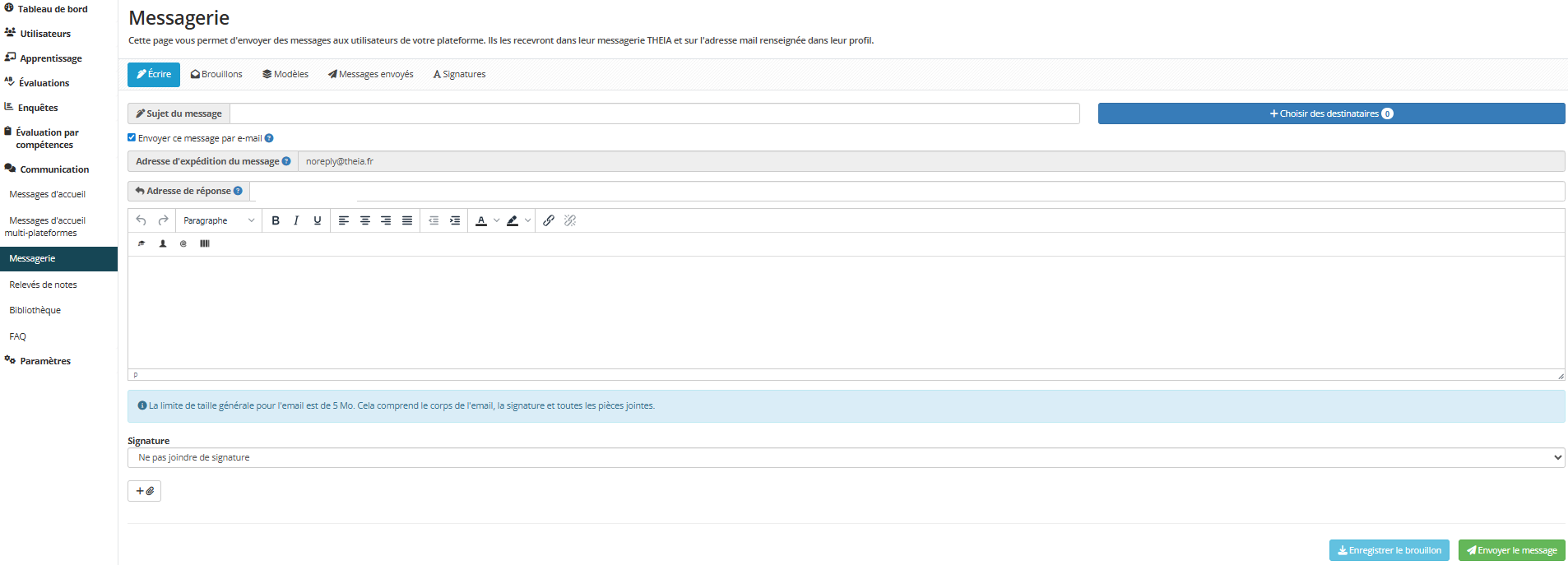This screenshot has height=565, width=1568.
Task: Center-align the message text
Action: pos(365,220)
